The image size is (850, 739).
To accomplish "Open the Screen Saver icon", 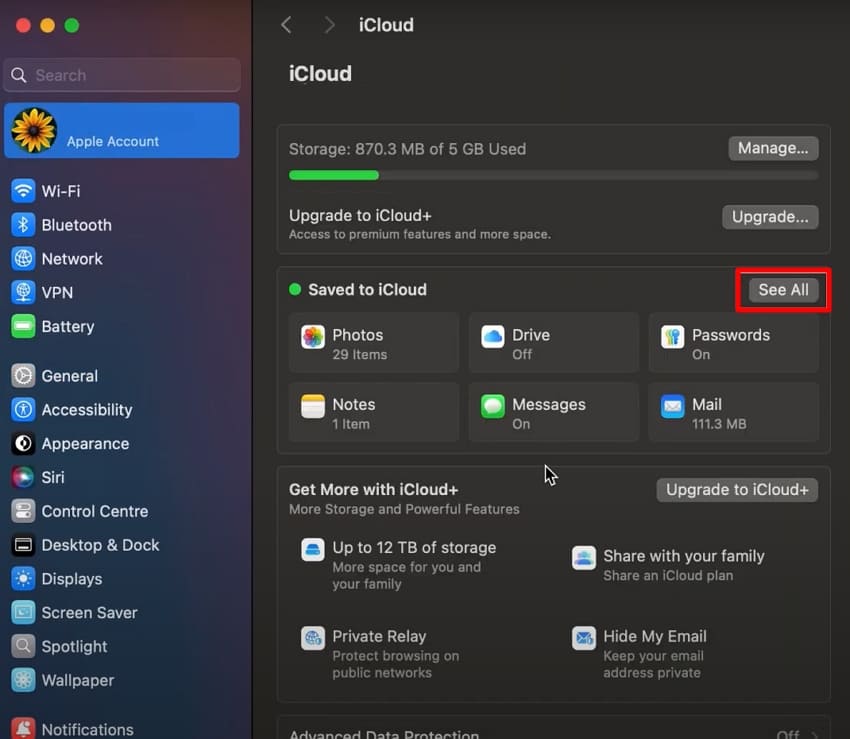I will coord(23,613).
